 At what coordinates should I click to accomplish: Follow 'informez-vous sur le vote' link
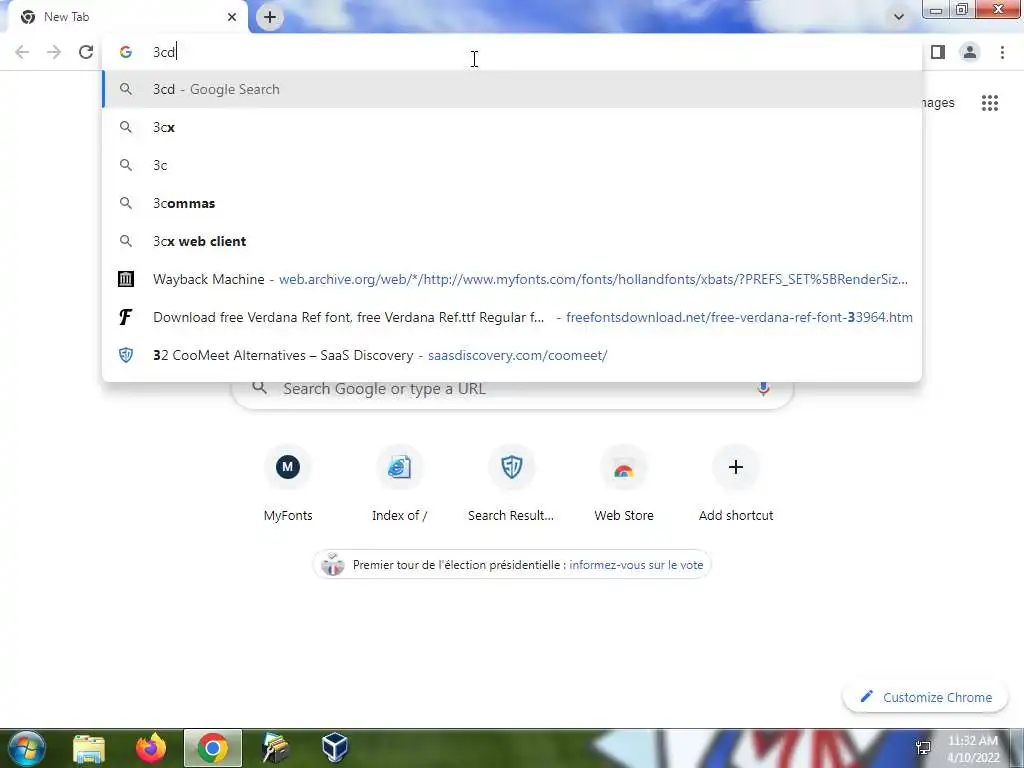636,565
